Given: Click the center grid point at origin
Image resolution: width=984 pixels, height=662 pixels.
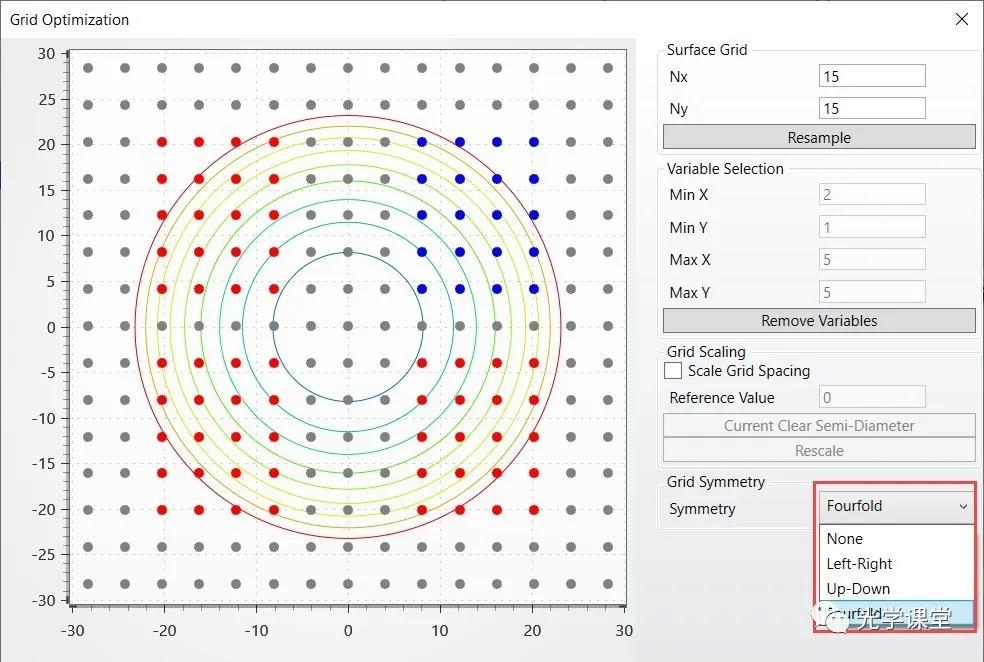Looking at the screenshot, I should [x=348, y=327].
